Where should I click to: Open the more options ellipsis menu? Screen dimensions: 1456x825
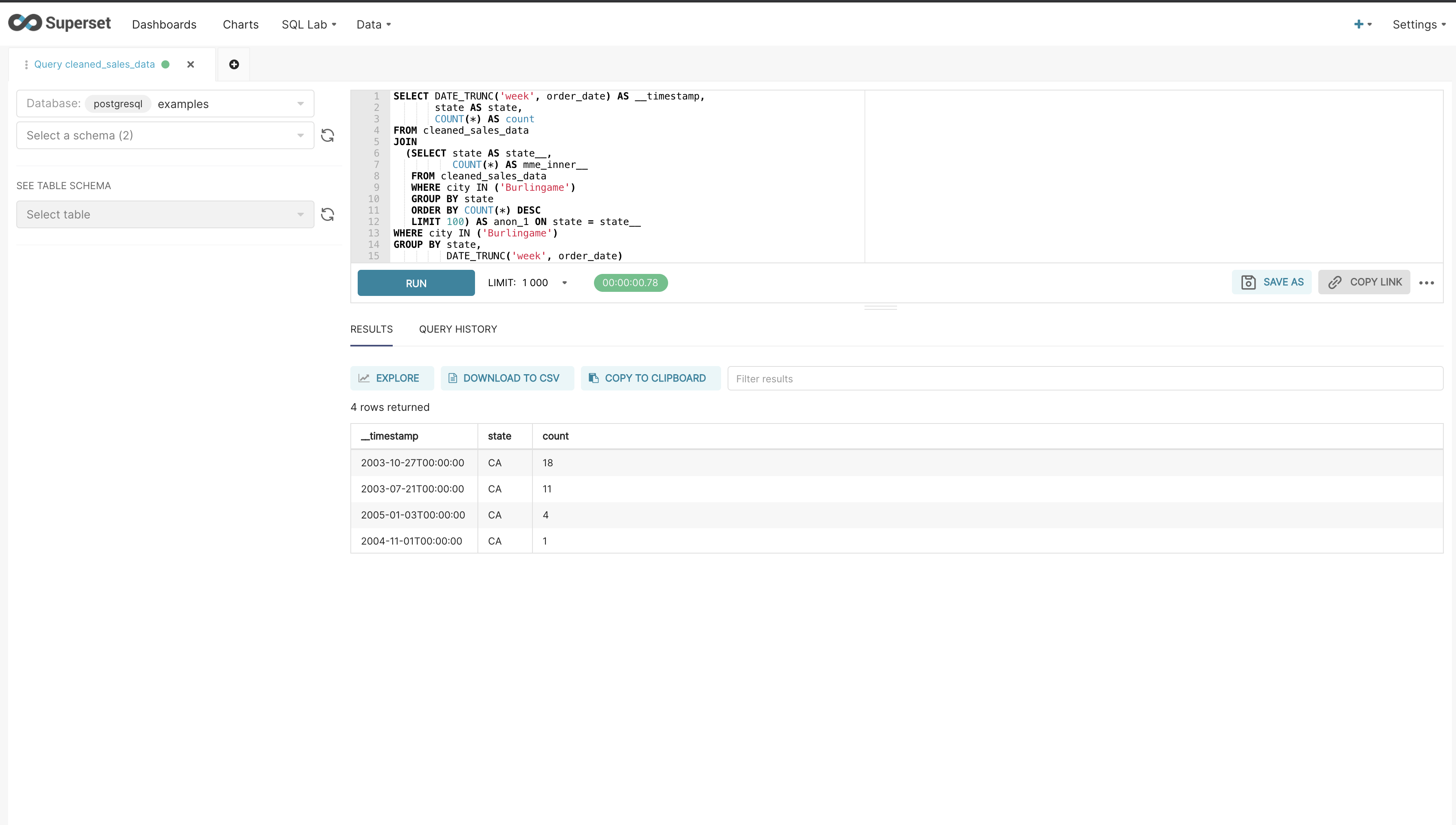(x=1427, y=282)
